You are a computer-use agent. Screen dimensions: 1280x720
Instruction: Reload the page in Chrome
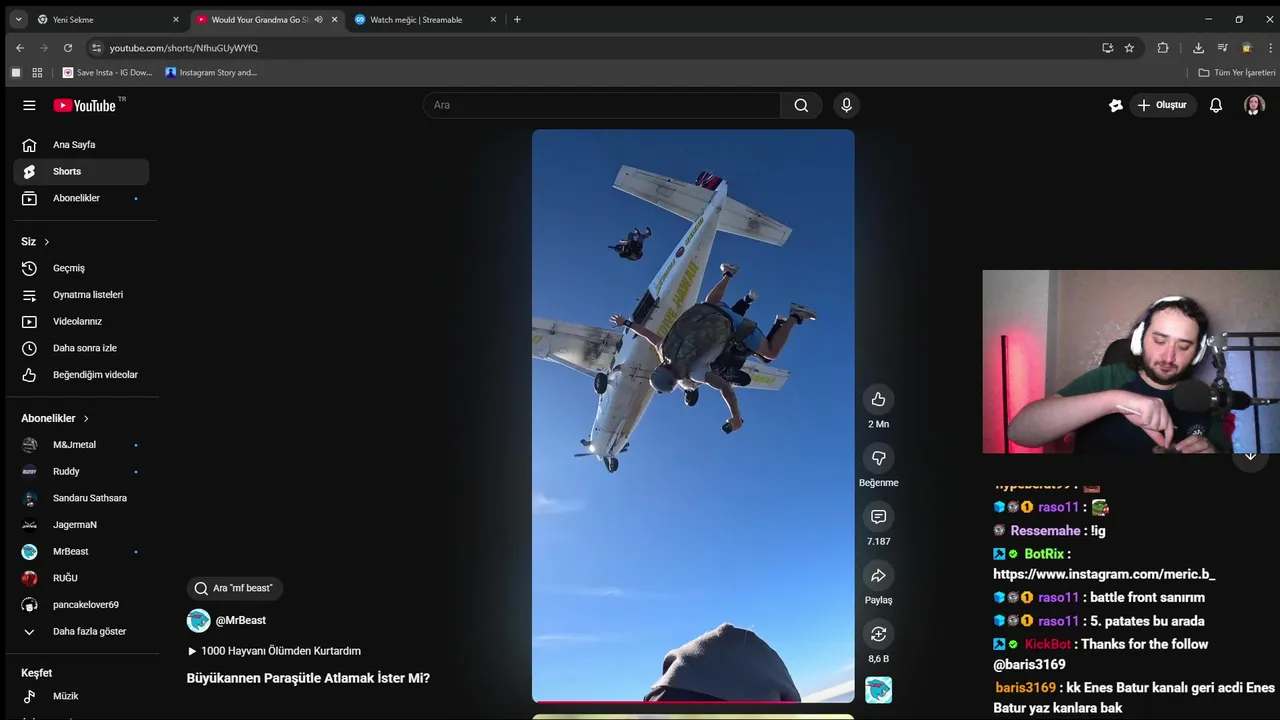[67, 47]
